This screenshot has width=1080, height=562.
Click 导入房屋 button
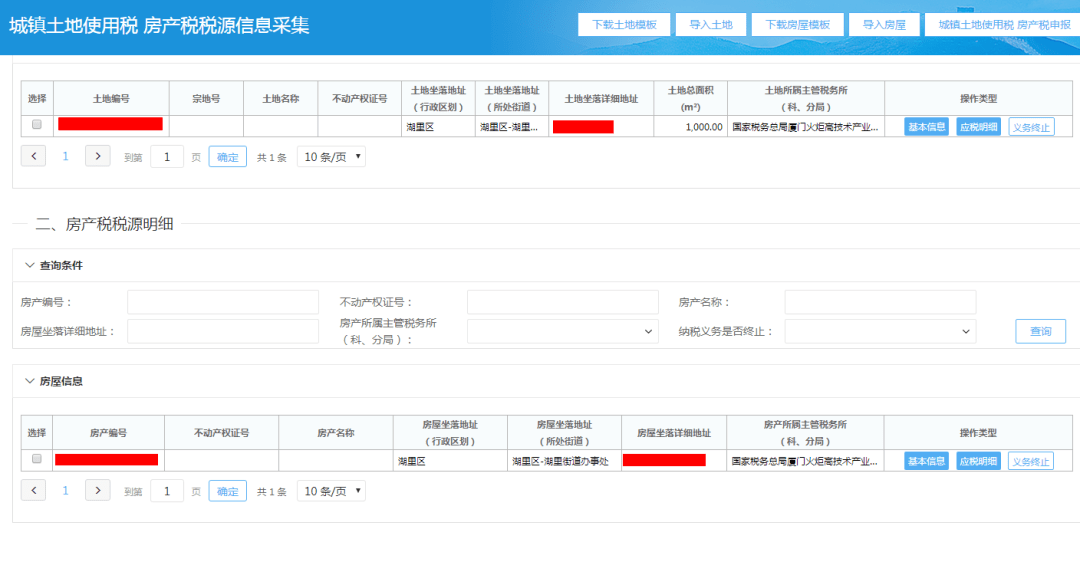click(x=884, y=25)
